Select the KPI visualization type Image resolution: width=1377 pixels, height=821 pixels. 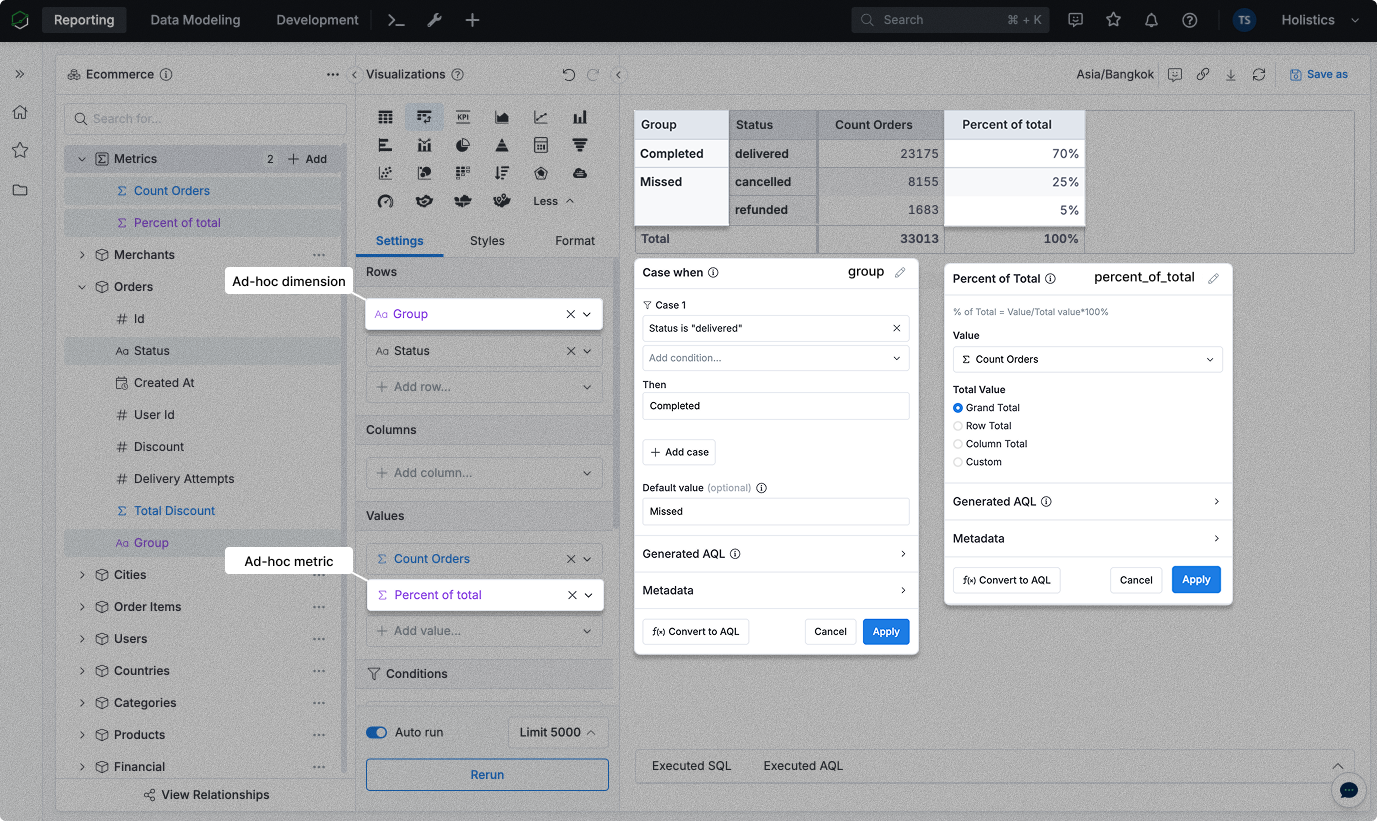tap(463, 117)
